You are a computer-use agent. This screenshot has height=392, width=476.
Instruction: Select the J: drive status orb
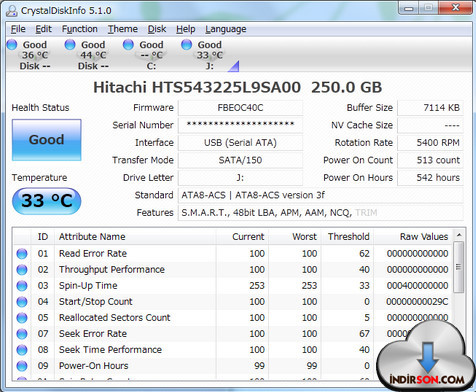187,45
